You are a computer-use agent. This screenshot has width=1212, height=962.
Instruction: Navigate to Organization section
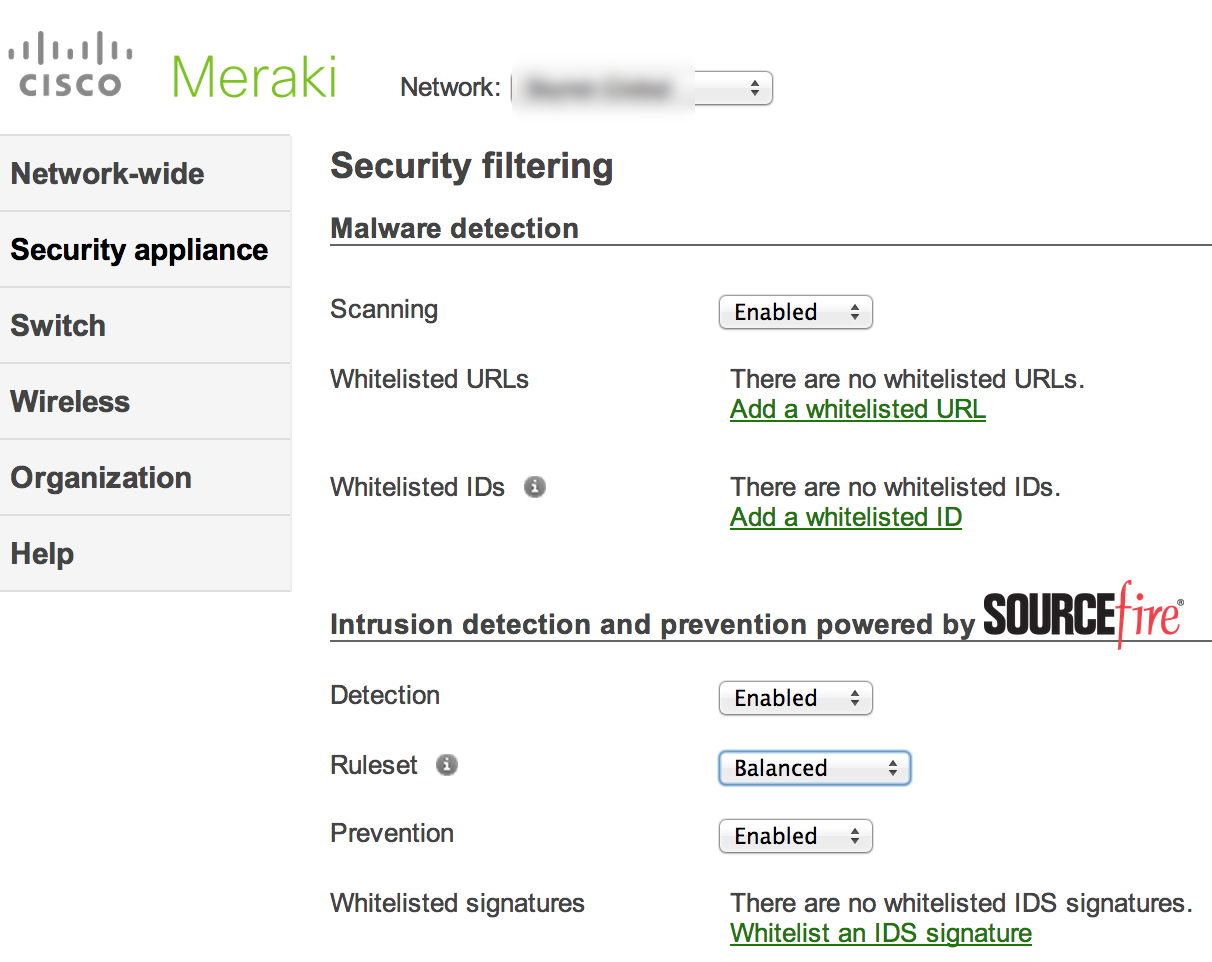click(x=101, y=478)
